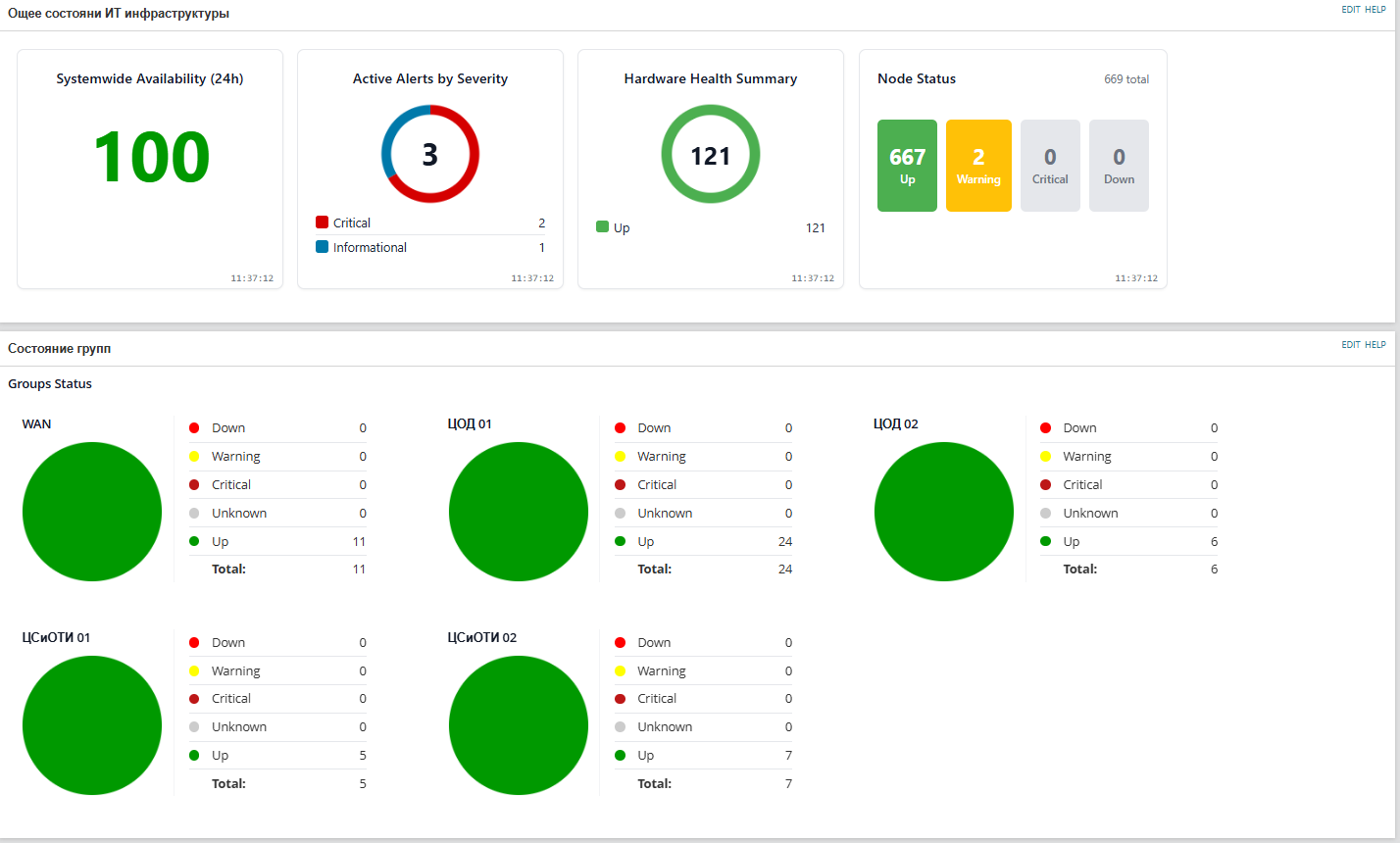This screenshot has height=843, width=1400.
Task: Open HELP for the Состояние групп section
Action: click(1376, 345)
